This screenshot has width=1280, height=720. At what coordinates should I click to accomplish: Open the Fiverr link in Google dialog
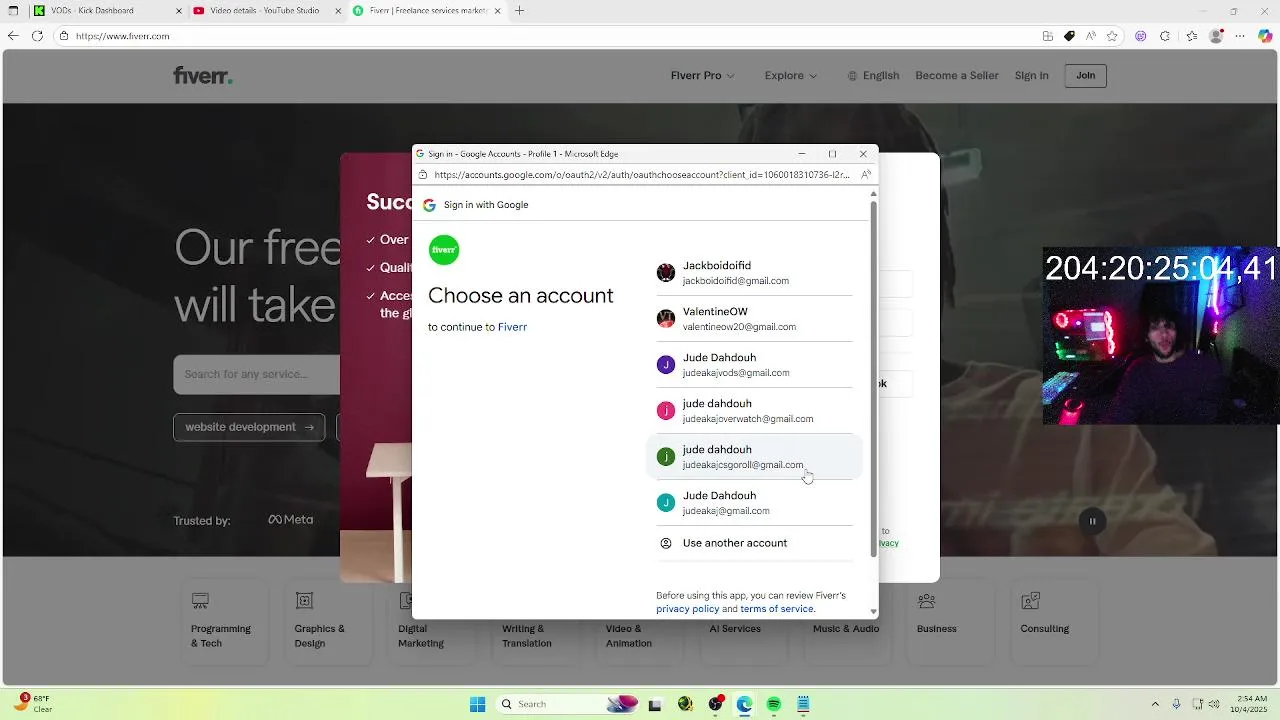click(512, 327)
